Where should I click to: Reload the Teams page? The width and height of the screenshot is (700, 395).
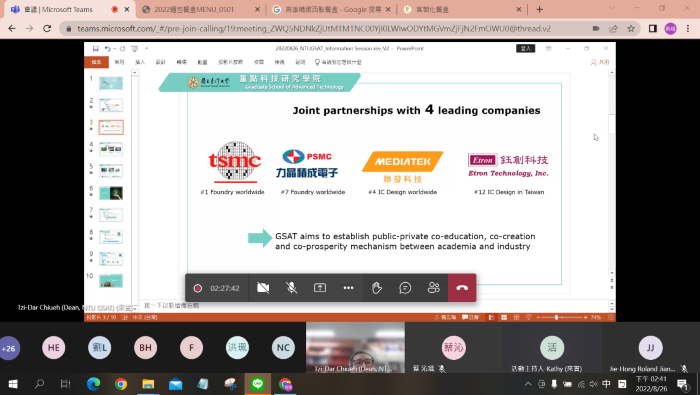pyautogui.click(x=47, y=29)
